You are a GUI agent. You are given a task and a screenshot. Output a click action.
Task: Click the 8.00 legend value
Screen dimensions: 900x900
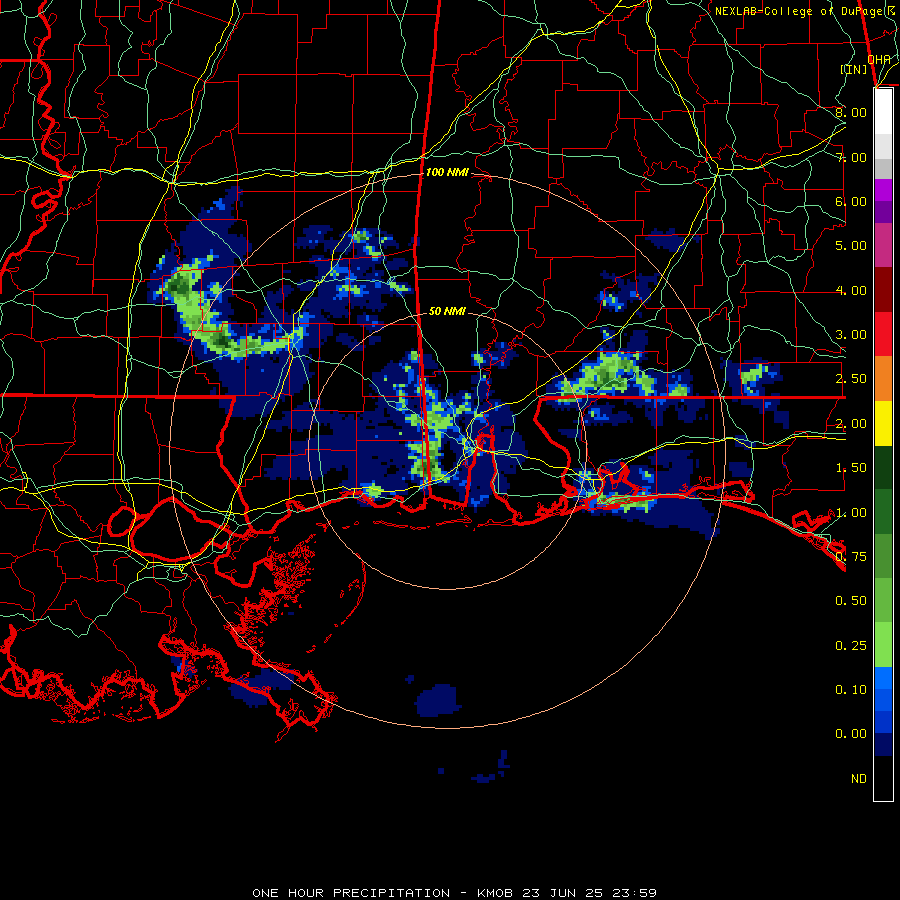coord(851,112)
